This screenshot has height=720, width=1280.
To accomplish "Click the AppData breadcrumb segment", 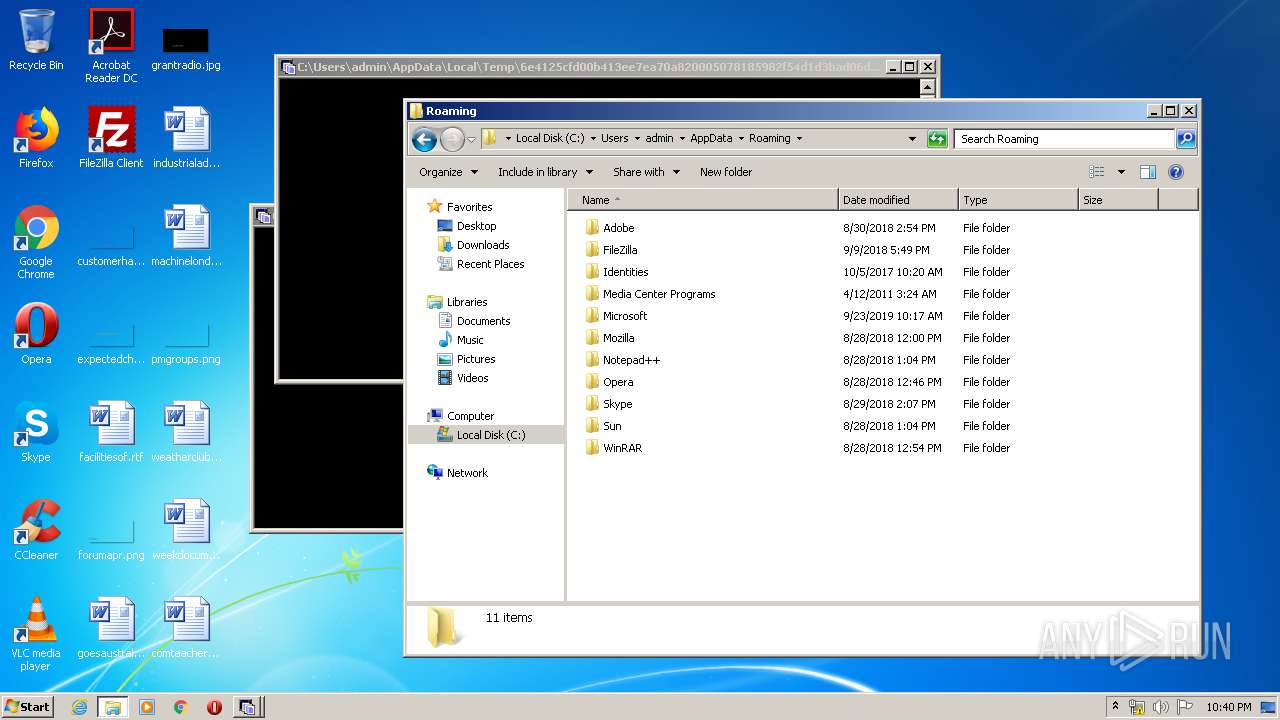I will (x=711, y=139).
